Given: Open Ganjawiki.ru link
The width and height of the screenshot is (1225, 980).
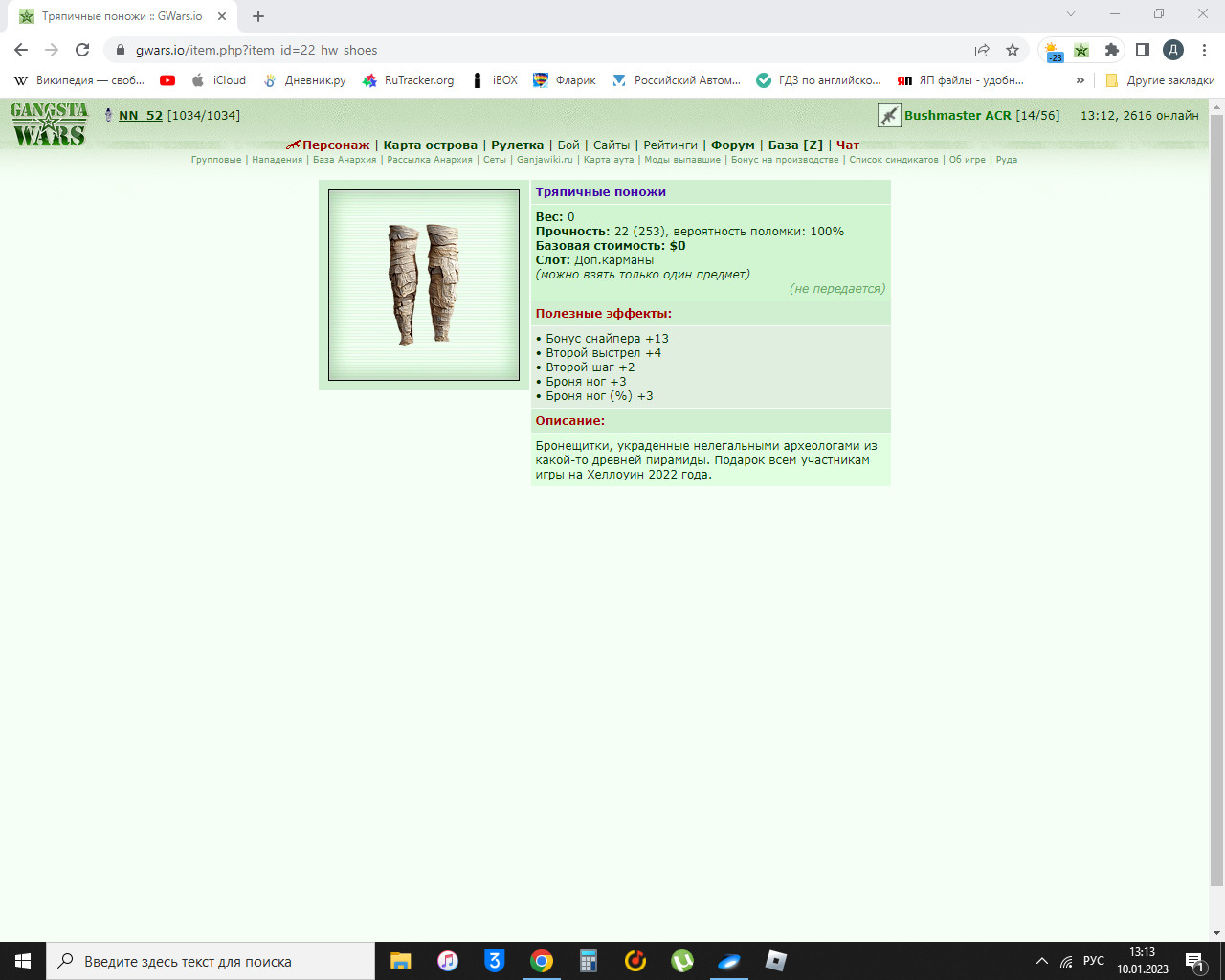Looking at the screenshot, I should click(545, 160).
